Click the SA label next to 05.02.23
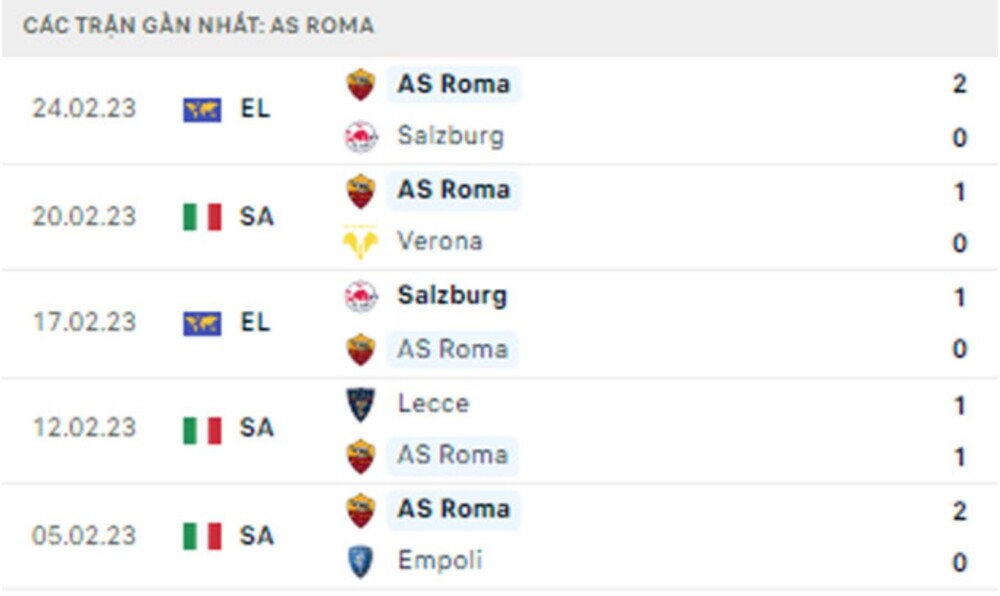This screenshot has height=596, width=1000. (258, 536)
